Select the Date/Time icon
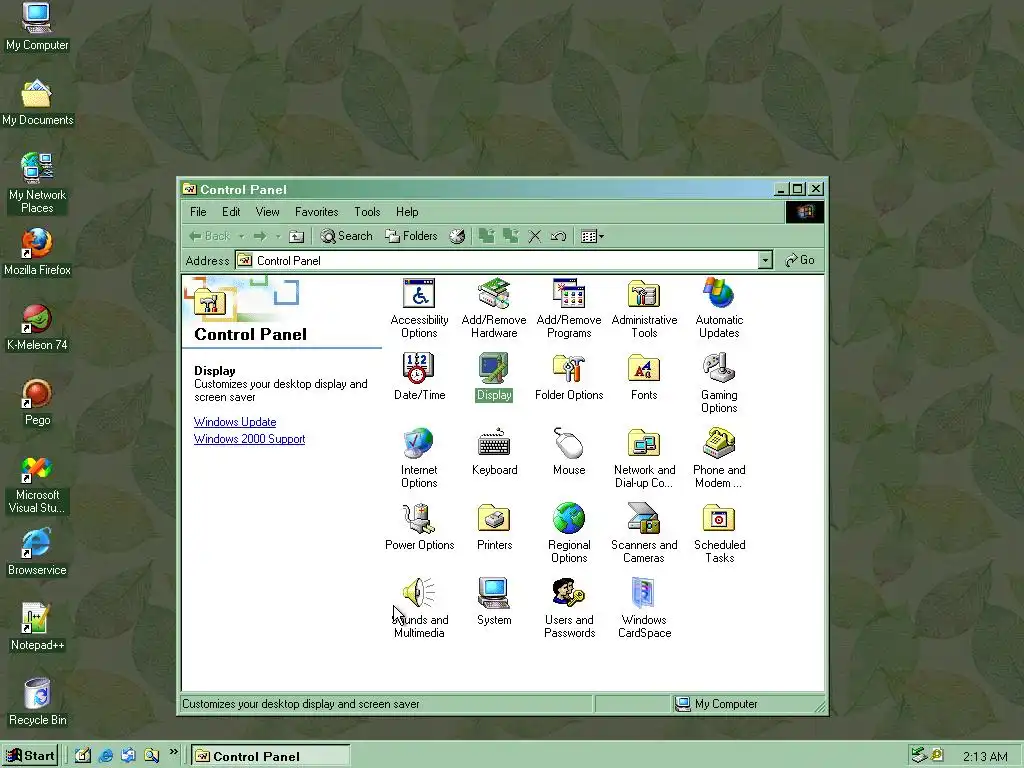This screenshot has height=768, width=1024. pos(419,376)
